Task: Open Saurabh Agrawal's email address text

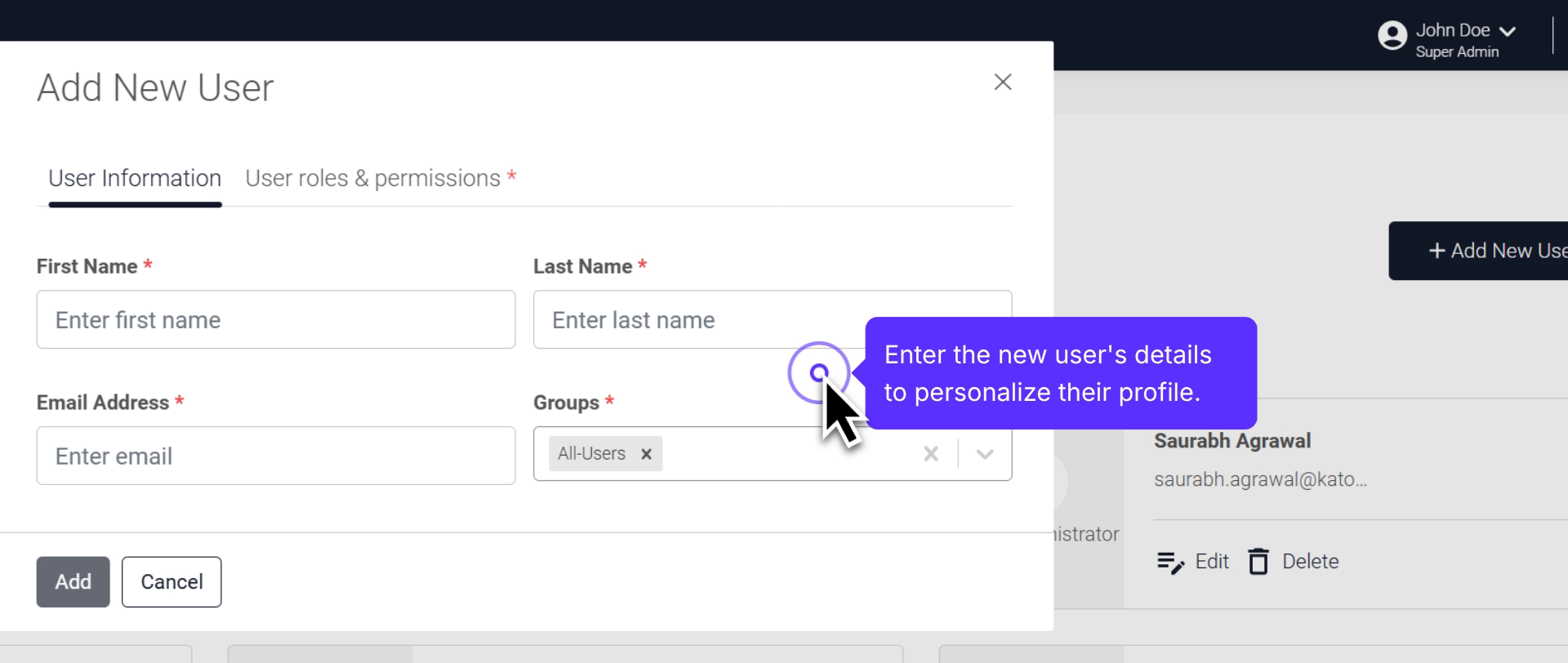Action: point(1259,479)
